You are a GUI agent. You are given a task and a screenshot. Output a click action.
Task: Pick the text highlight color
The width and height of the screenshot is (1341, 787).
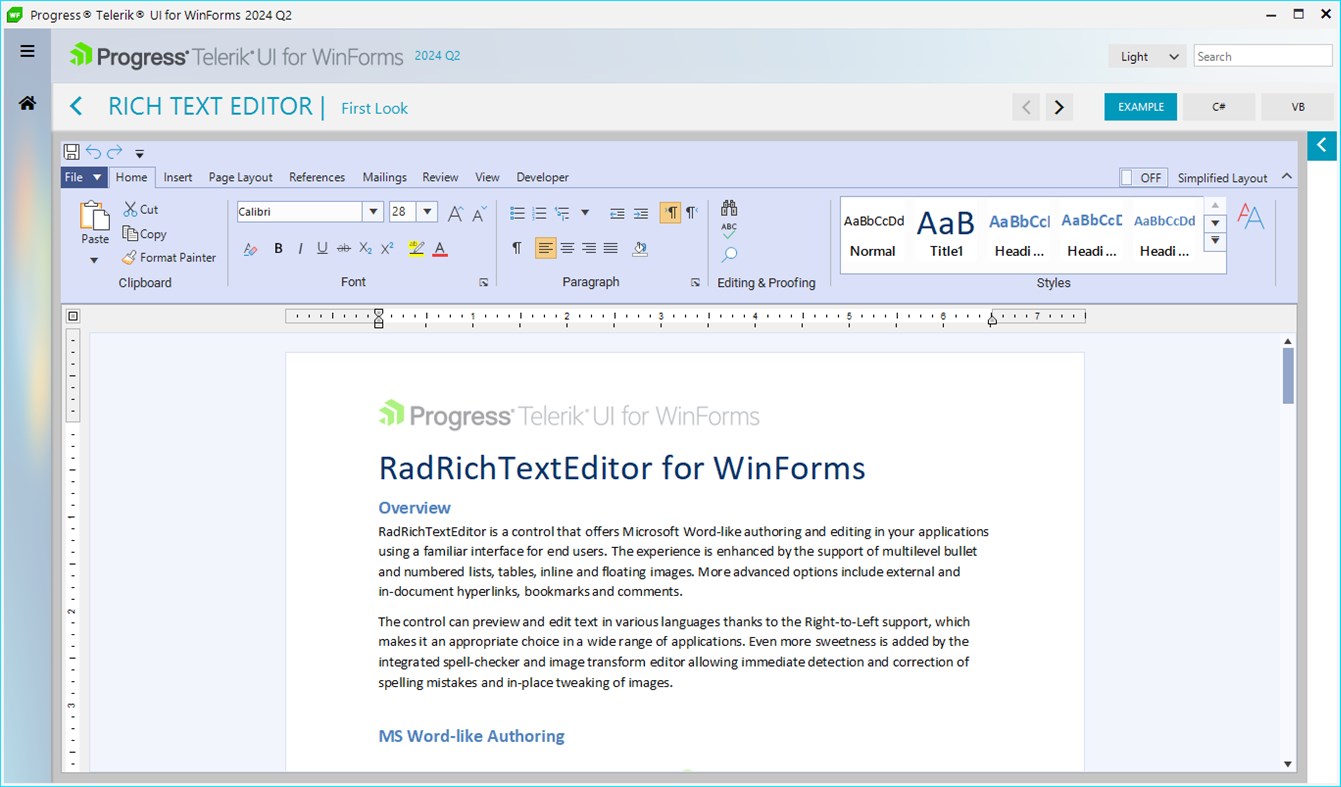point(417,248)
